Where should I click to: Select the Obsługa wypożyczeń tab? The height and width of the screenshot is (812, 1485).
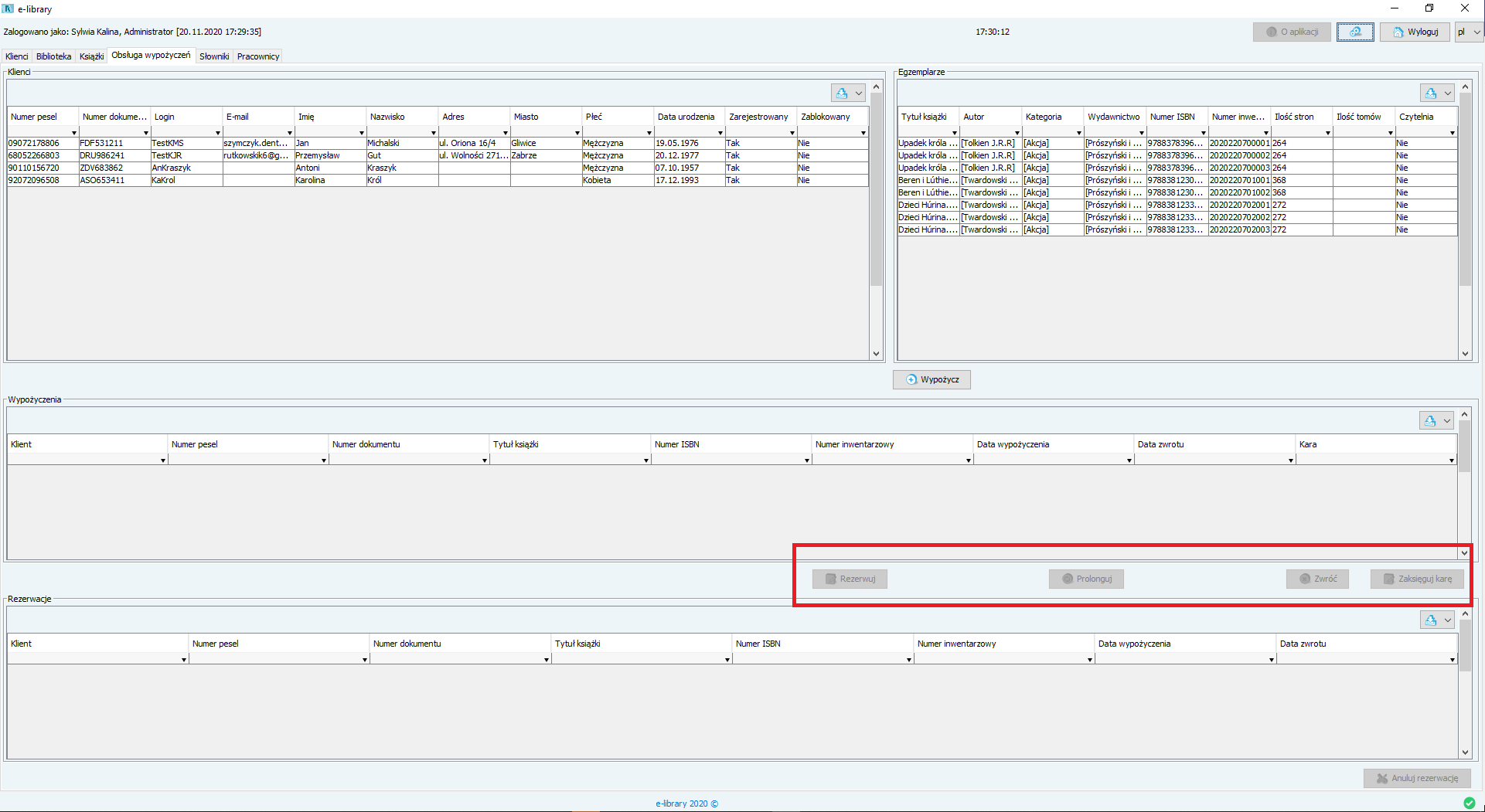[x=151, y=55]
